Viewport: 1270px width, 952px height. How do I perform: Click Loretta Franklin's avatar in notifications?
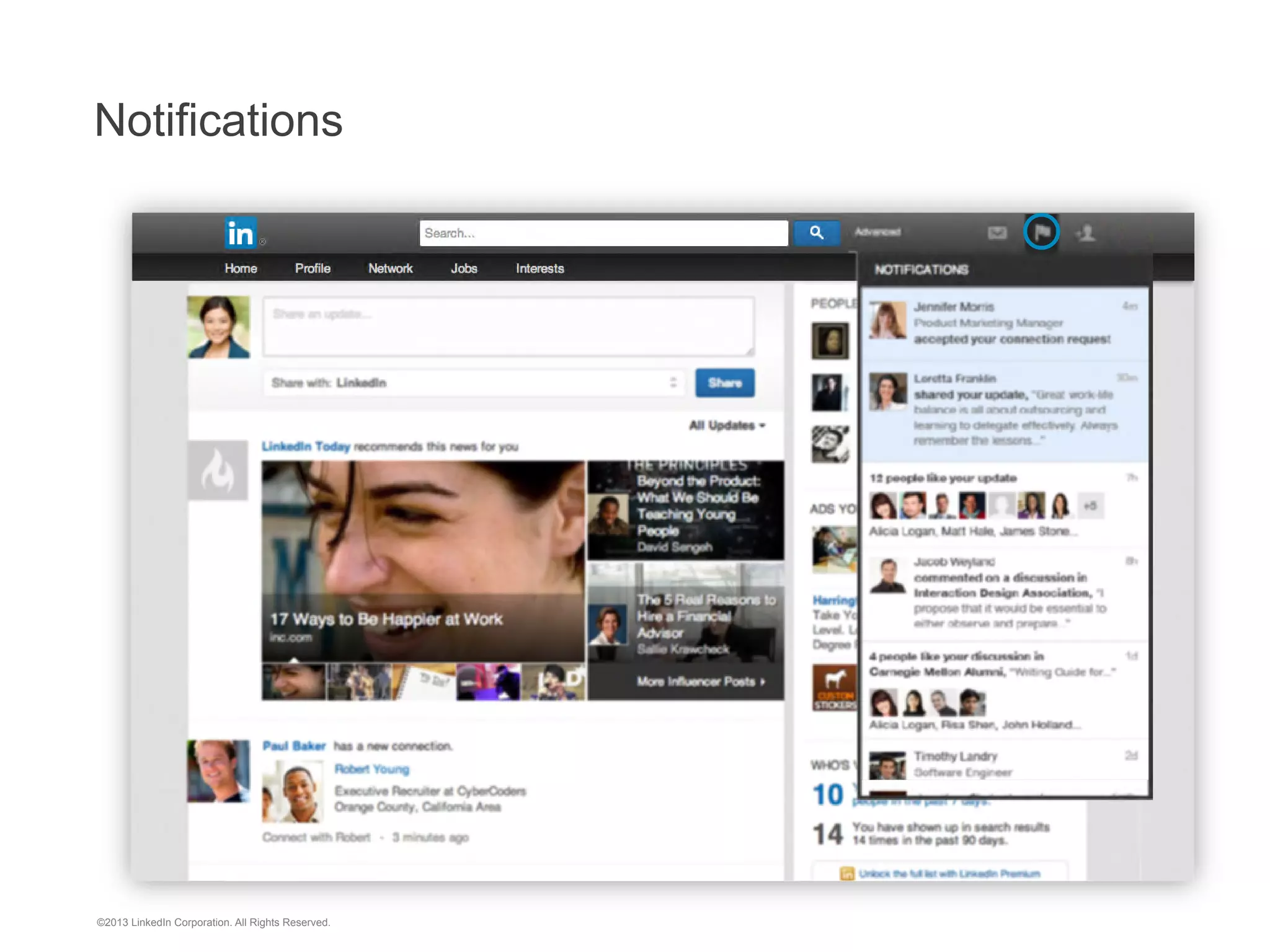coord(887,391)
